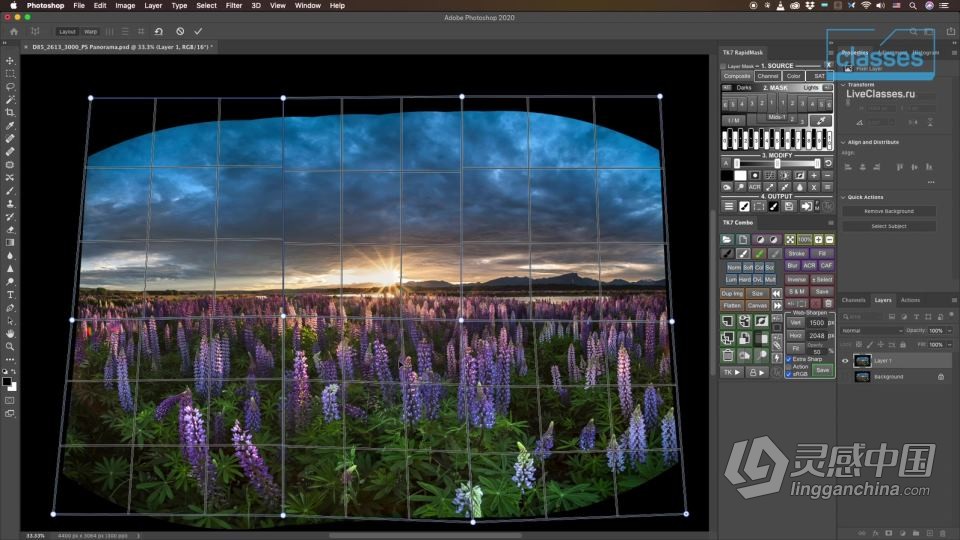
Task: Click the Select Subject button
Action: coord(889,226)
